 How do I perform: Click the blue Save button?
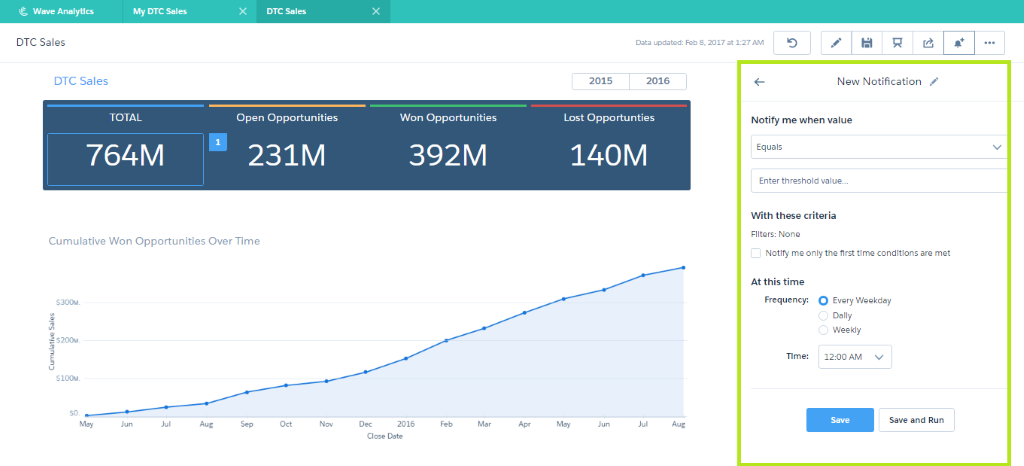pos(840,420)
